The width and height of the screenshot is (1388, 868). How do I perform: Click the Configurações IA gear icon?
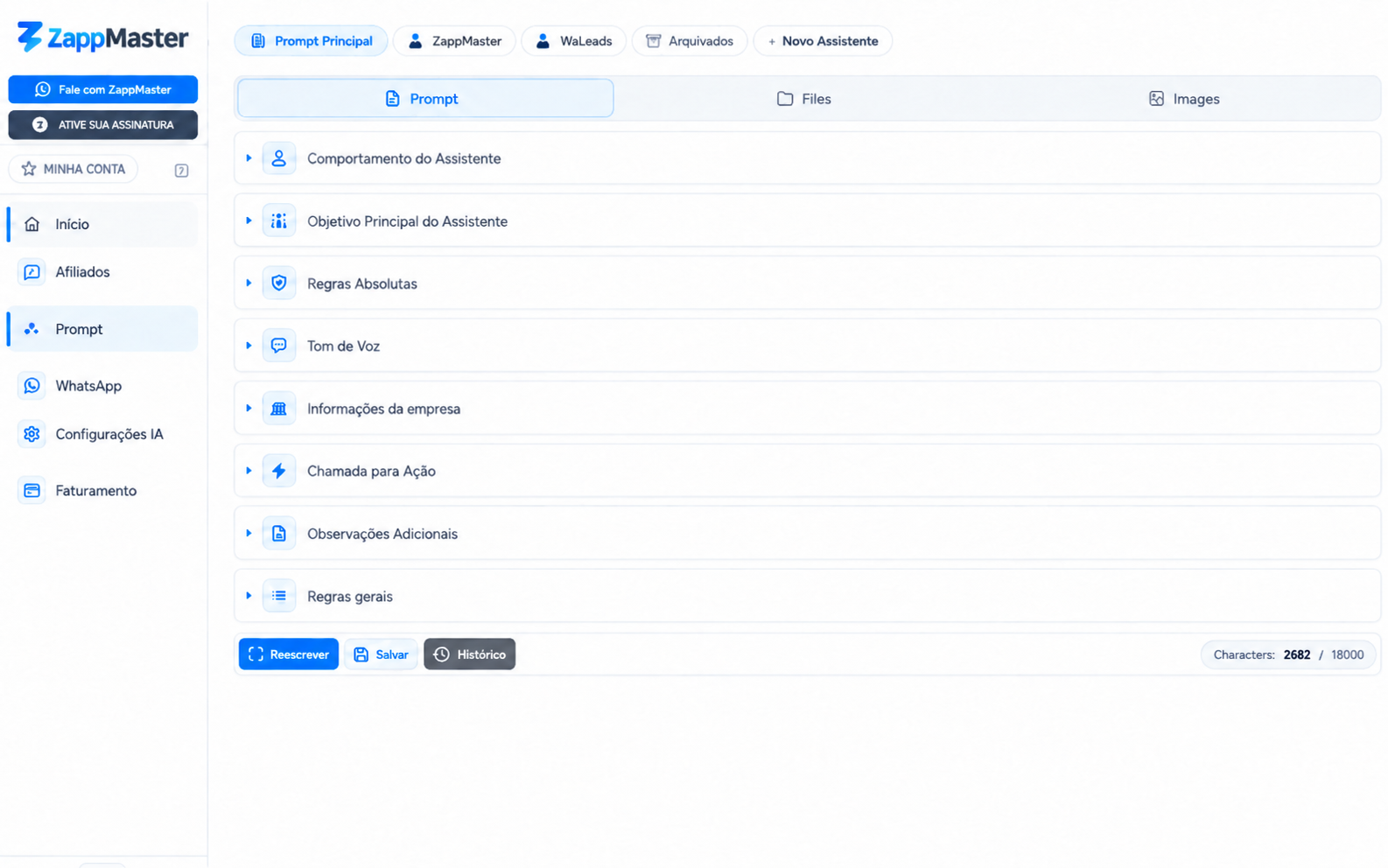tap(32, 434)
